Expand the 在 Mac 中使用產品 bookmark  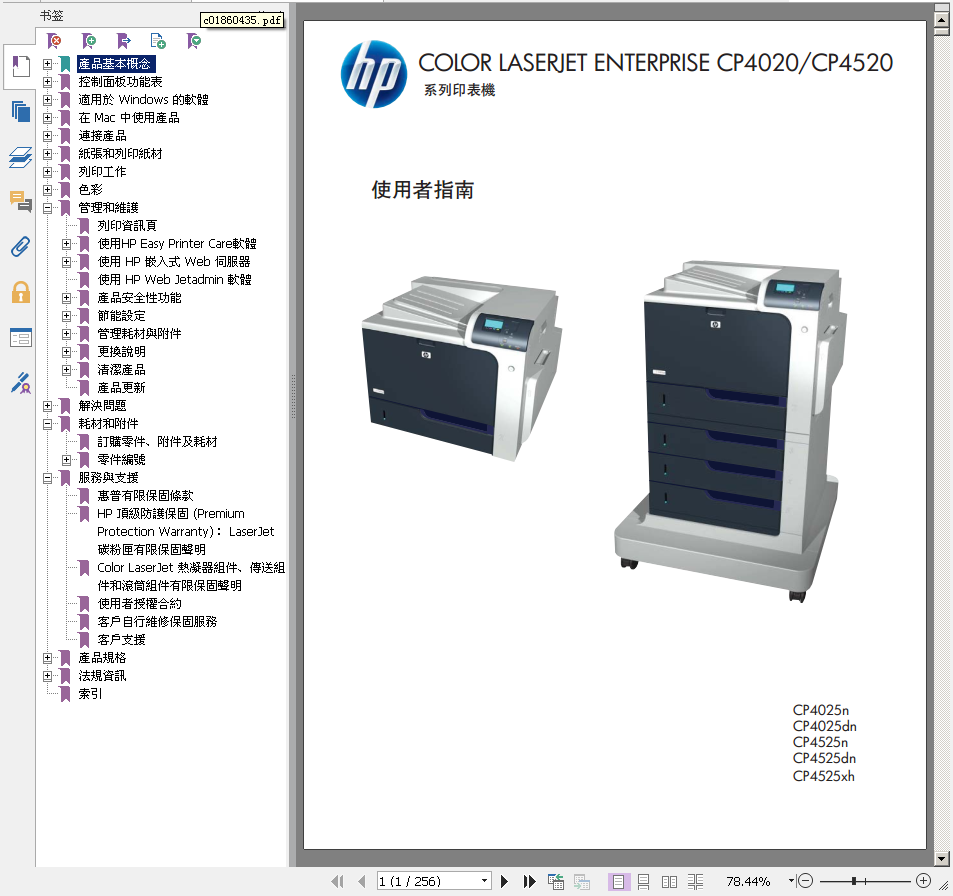[x=47, y=117]
